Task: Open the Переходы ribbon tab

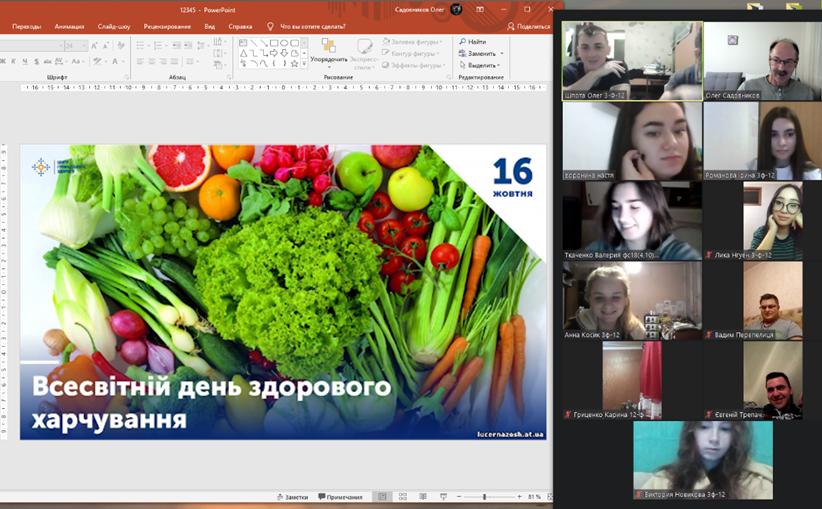Action: 27,26
